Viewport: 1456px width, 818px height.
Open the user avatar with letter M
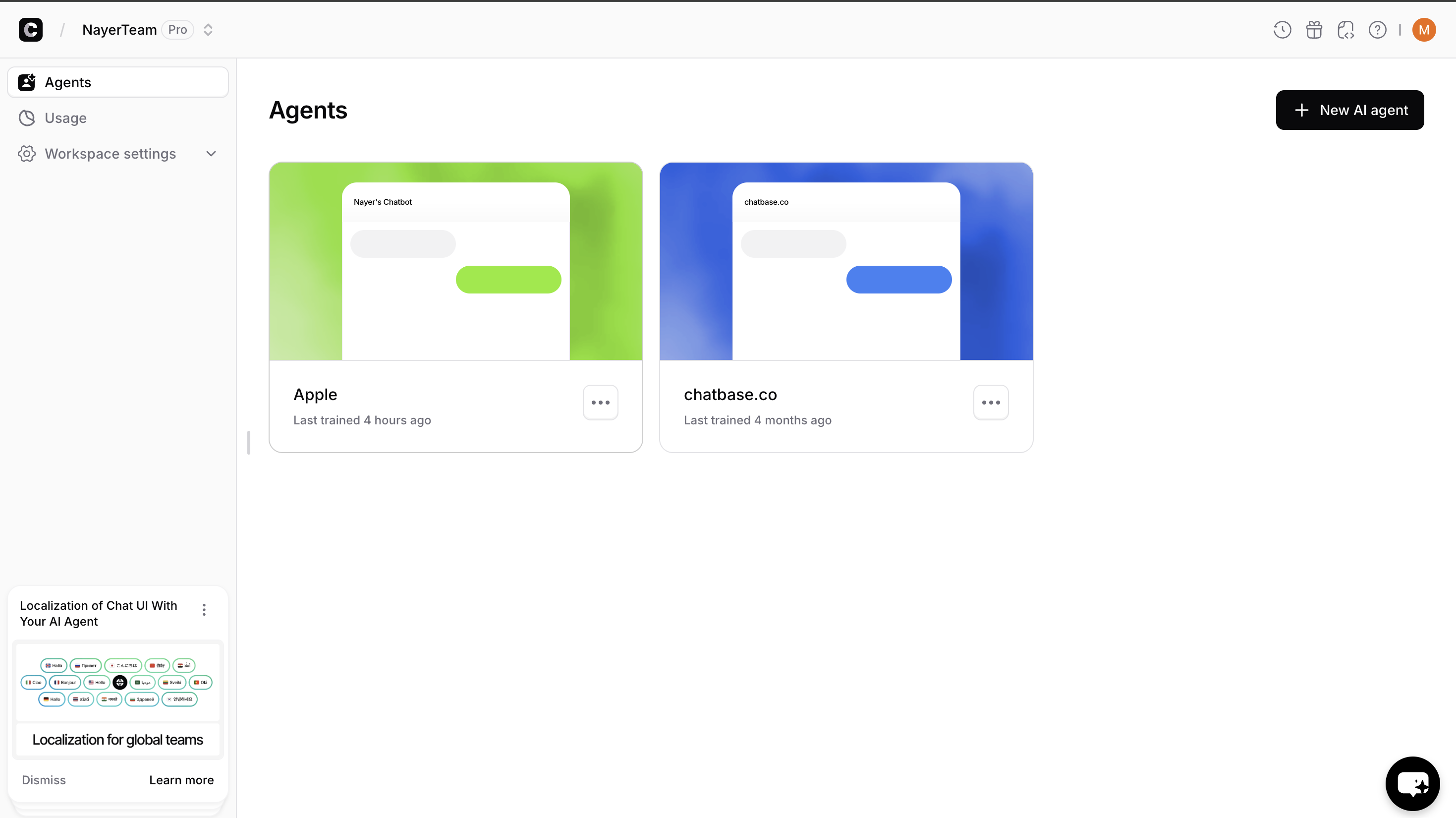tap(1424, 29)
